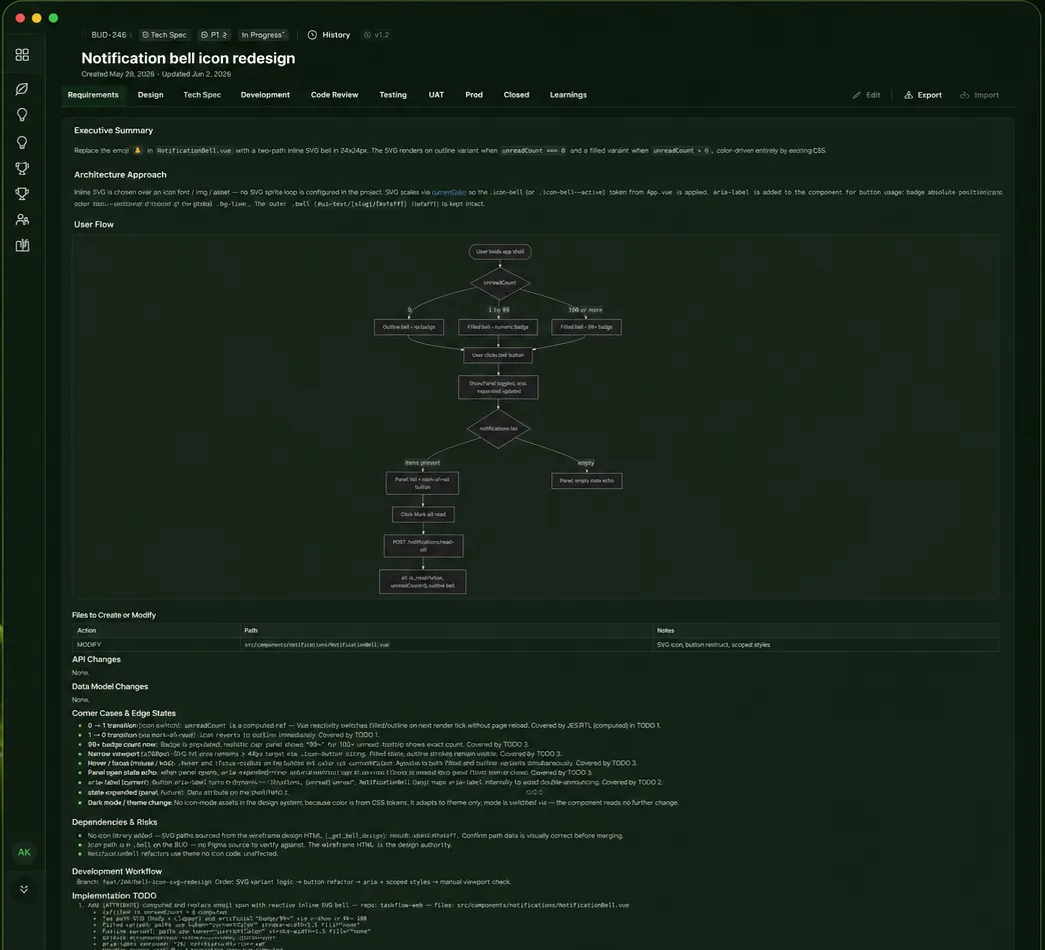Click the 'SVG icon, button restruct, scoped styles' note
This screenshot has width=1045, height=950.
713,645
